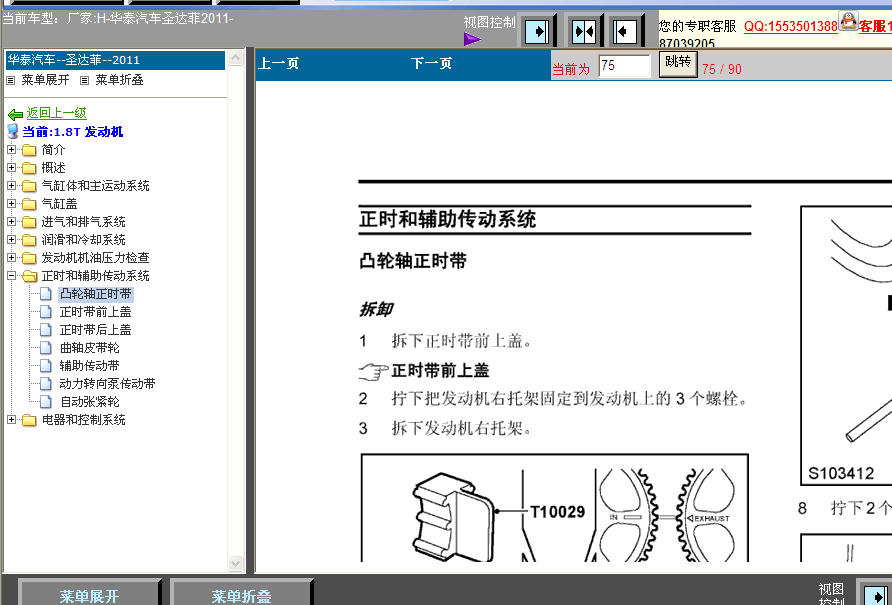Click the bottom 菜单展开 button
The height and width of the screenshot is (605, 892).
click(x=89, y=594)
